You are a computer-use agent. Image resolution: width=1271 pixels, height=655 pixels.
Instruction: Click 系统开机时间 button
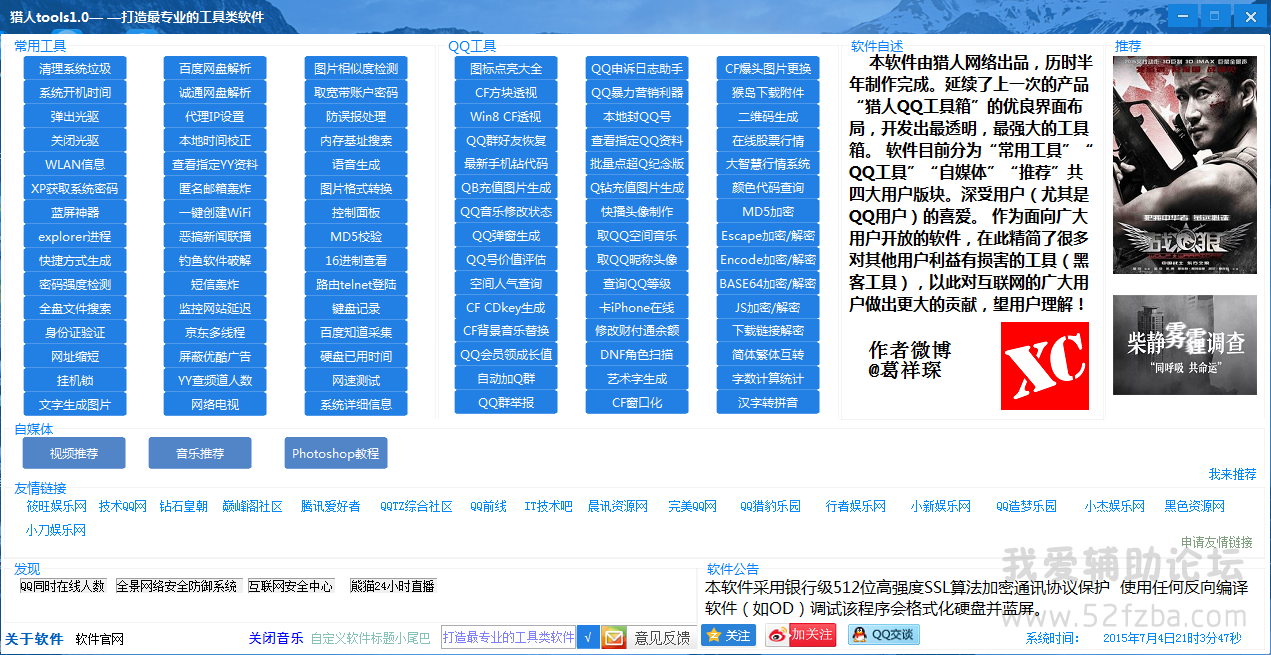coord(75,93)
